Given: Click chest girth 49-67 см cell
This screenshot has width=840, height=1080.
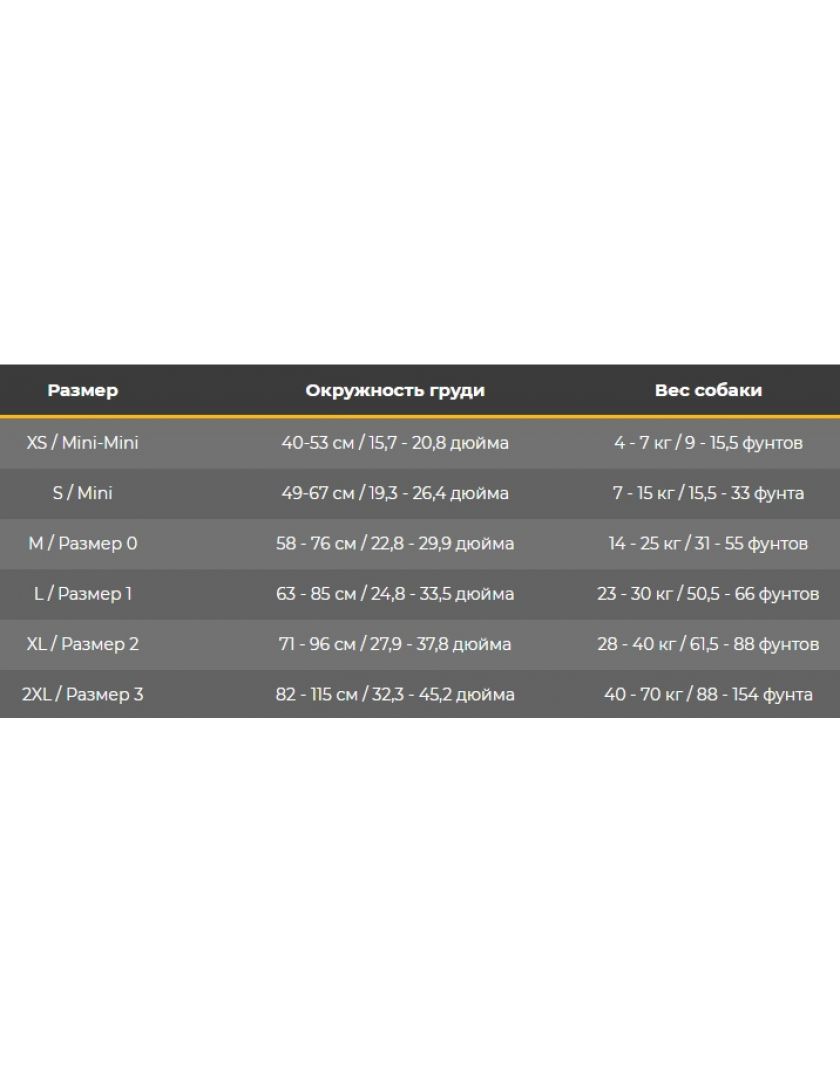Looking at the screenshot, I should point(395,493).
